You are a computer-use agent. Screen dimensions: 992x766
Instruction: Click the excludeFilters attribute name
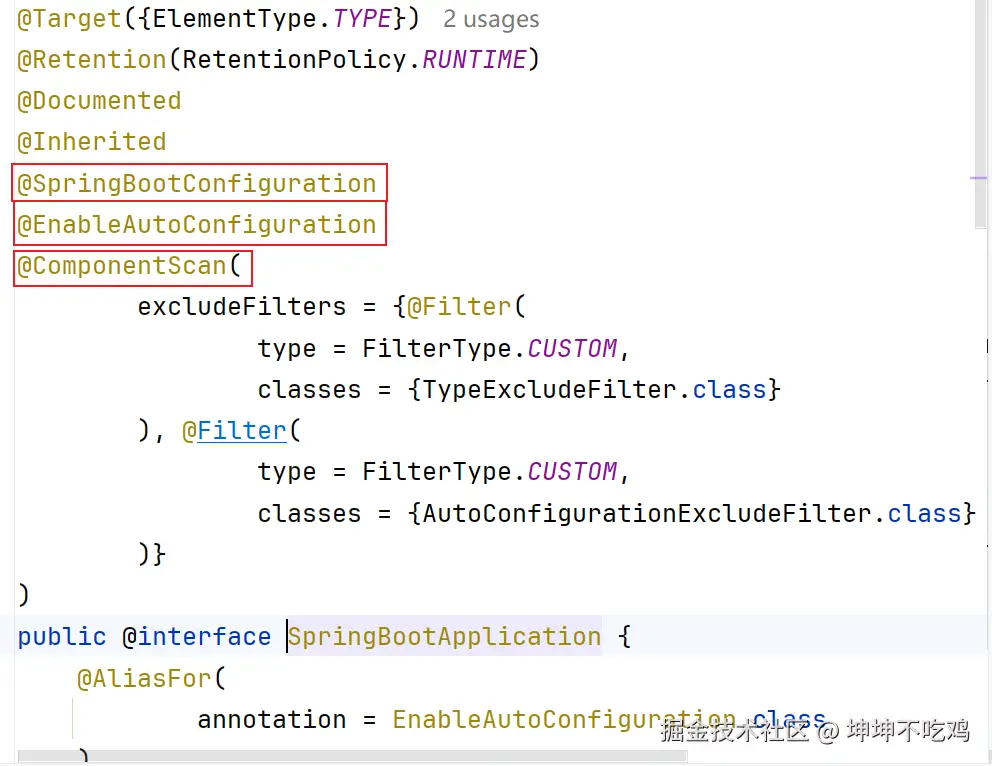pos(242,307)
